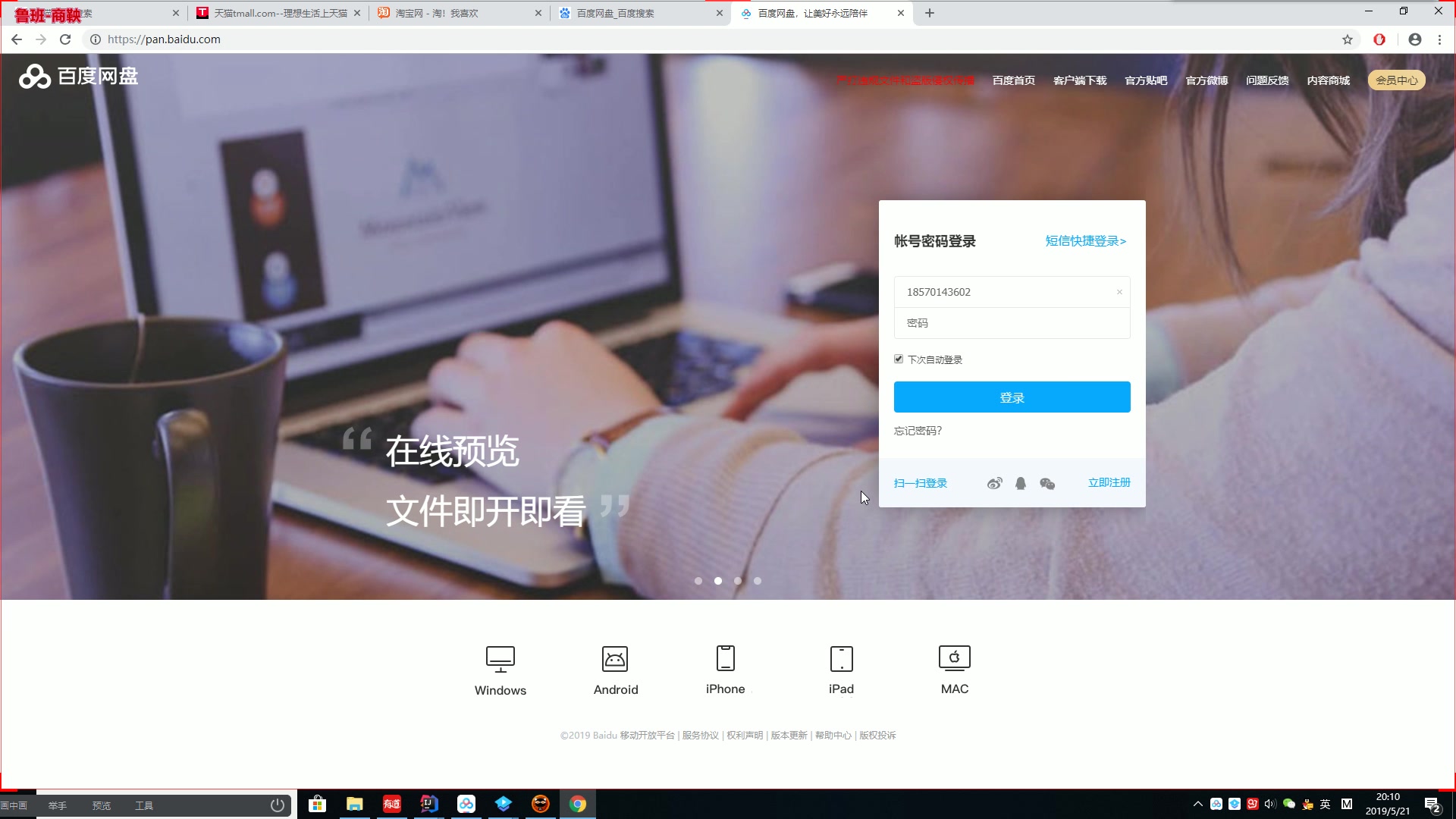This screenshot has width=1456, height=819.
Task: Select 扫一扫登录 QR scan login
Action: [920, 482]
